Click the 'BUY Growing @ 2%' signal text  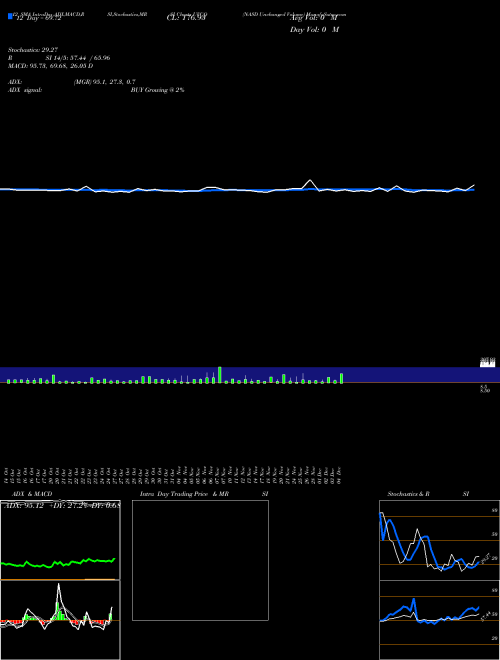(x=157, y=90)
